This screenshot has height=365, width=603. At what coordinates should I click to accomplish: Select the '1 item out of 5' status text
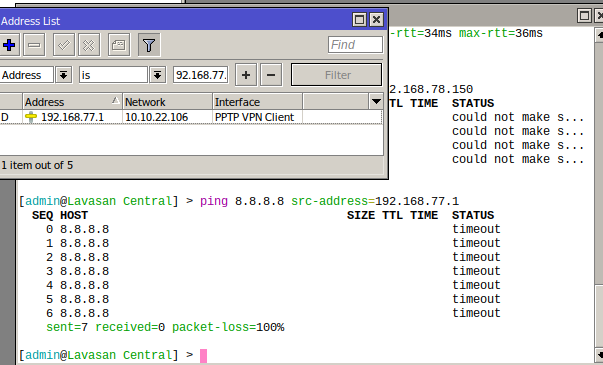(x=37, y=165)
